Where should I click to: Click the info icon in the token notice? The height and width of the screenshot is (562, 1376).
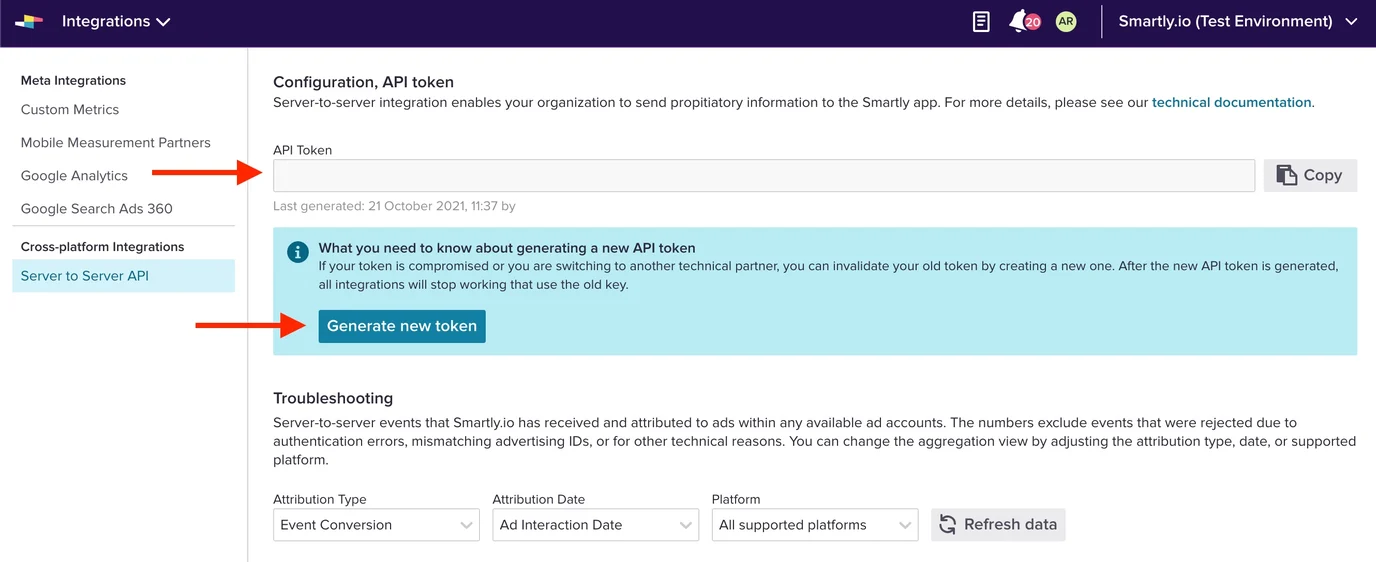click(297, 252)
